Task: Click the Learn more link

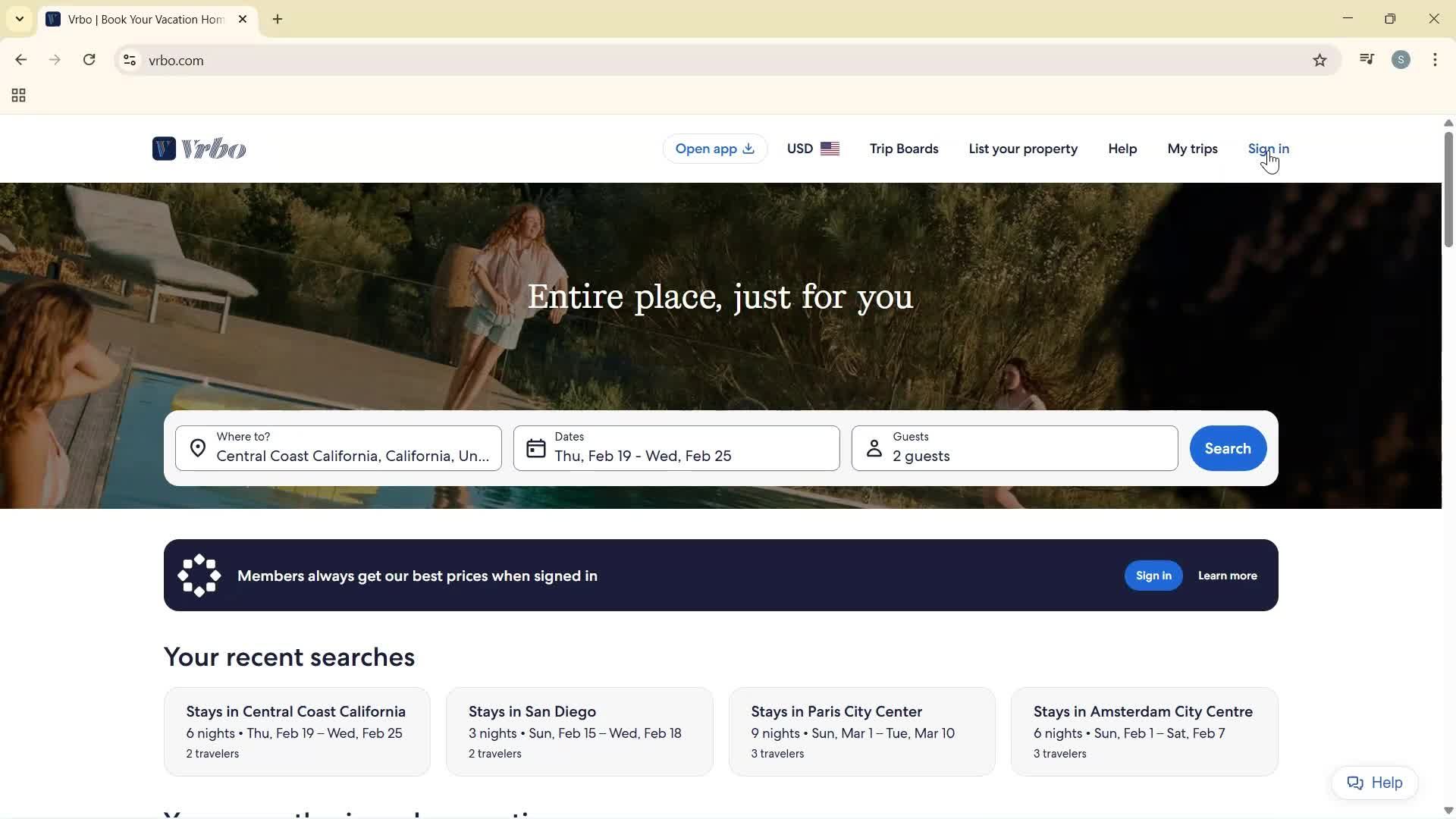Action: click(x=1227, y=575)
